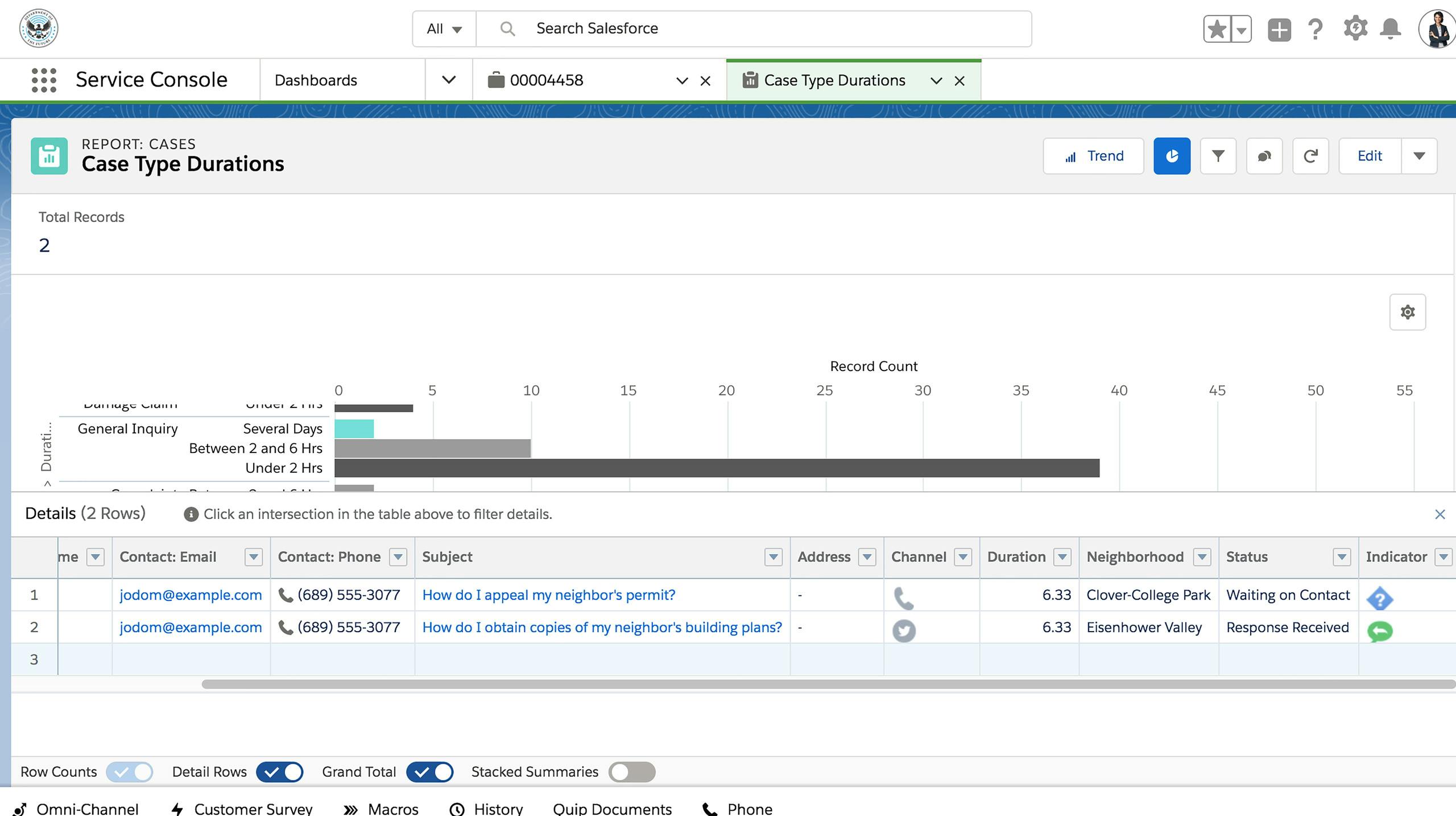Close the Details panel

pyautogui.click(x=1440, y=514)
